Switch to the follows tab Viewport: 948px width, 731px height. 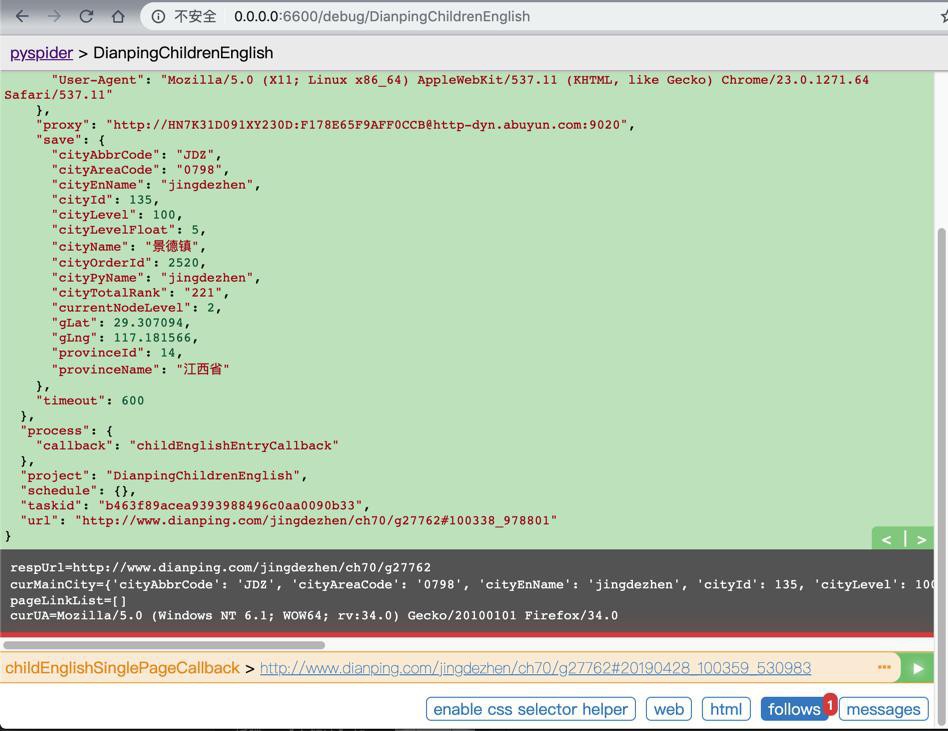point(794,709)
